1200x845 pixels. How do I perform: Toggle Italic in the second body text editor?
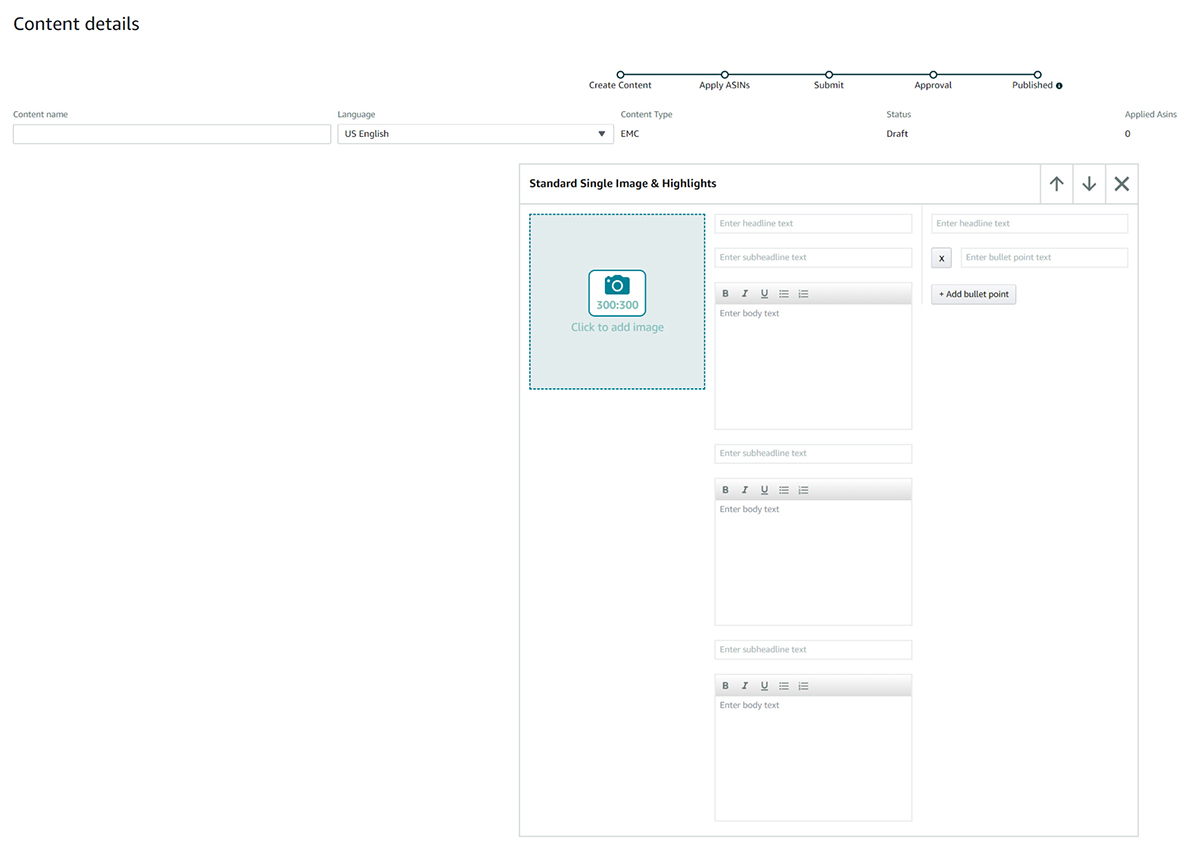(x=745, y=490)
